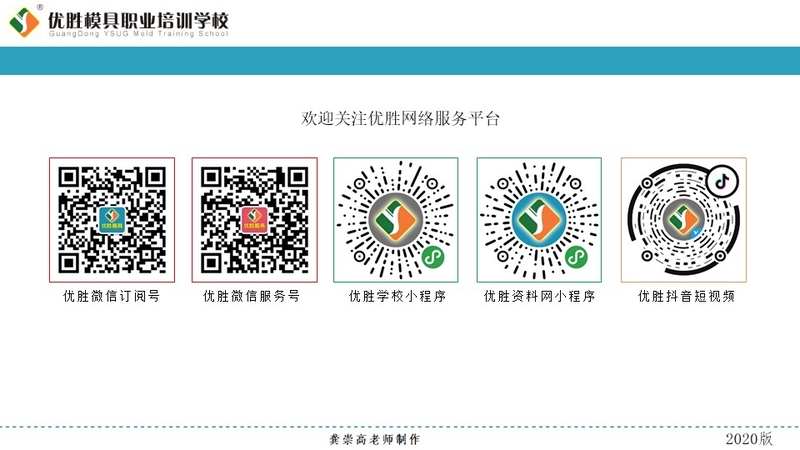Click green mini program badge on 优胜学校 code
800x450 pixels.
pos(433,257)
